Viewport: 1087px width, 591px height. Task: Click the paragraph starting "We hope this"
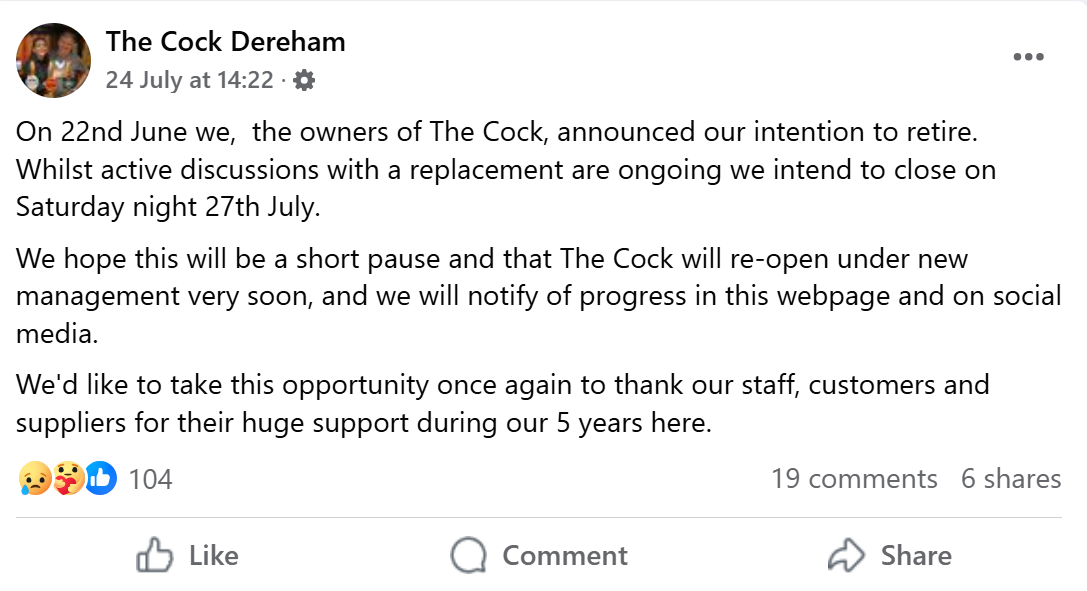tap(538, 297)
